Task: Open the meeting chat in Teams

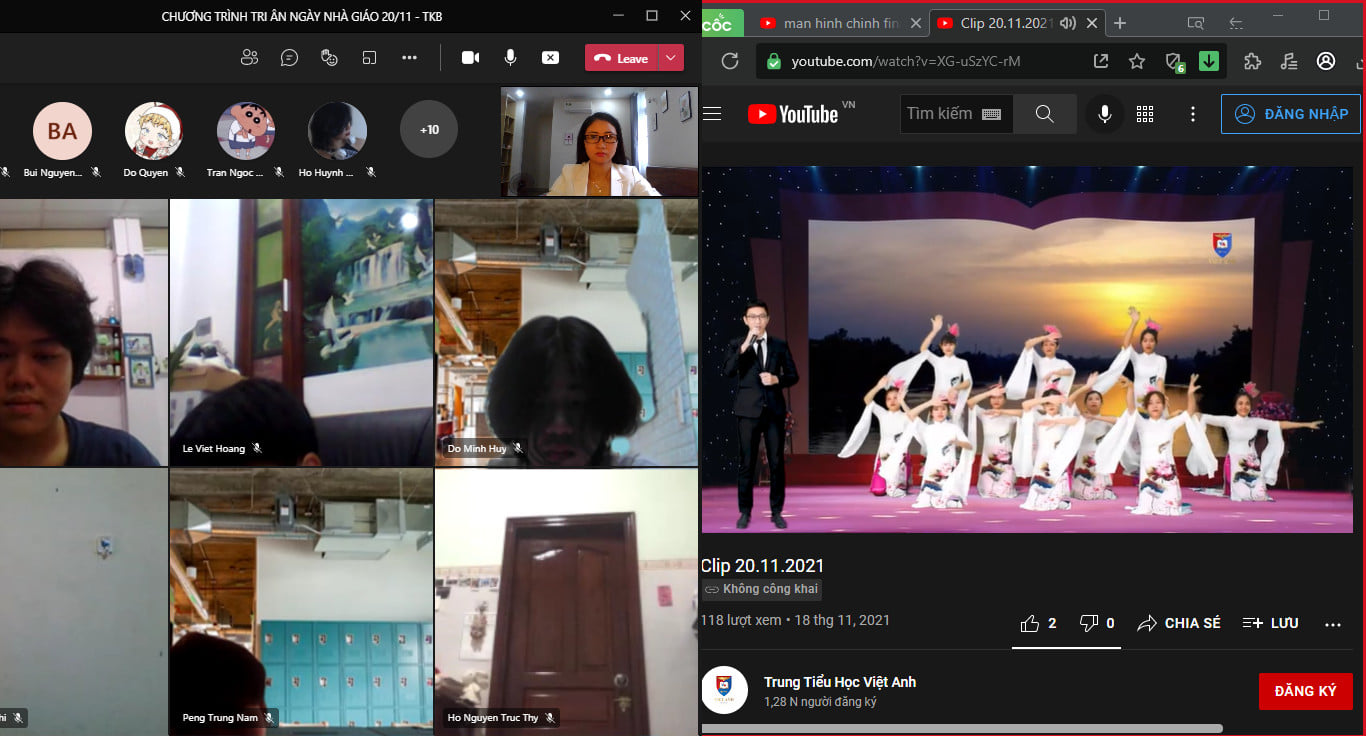Action: coord(289,58)
